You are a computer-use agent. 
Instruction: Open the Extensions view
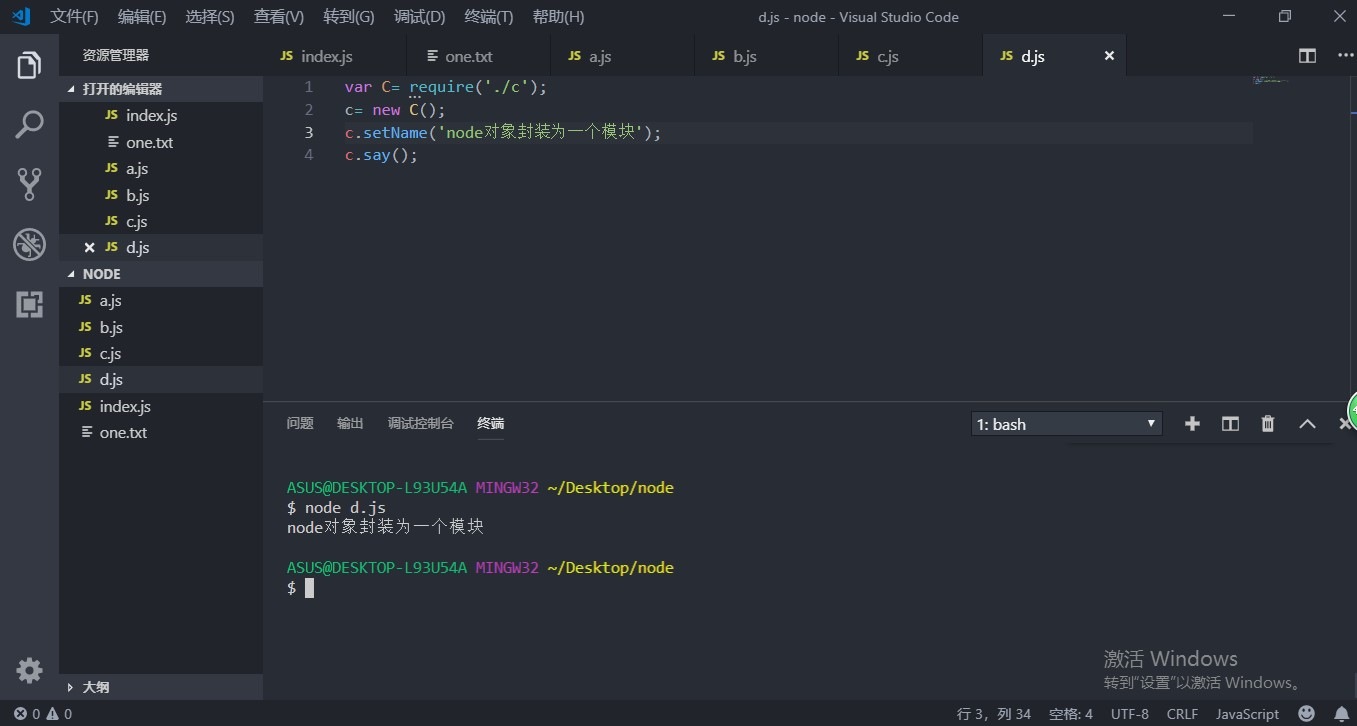(29, 304)
